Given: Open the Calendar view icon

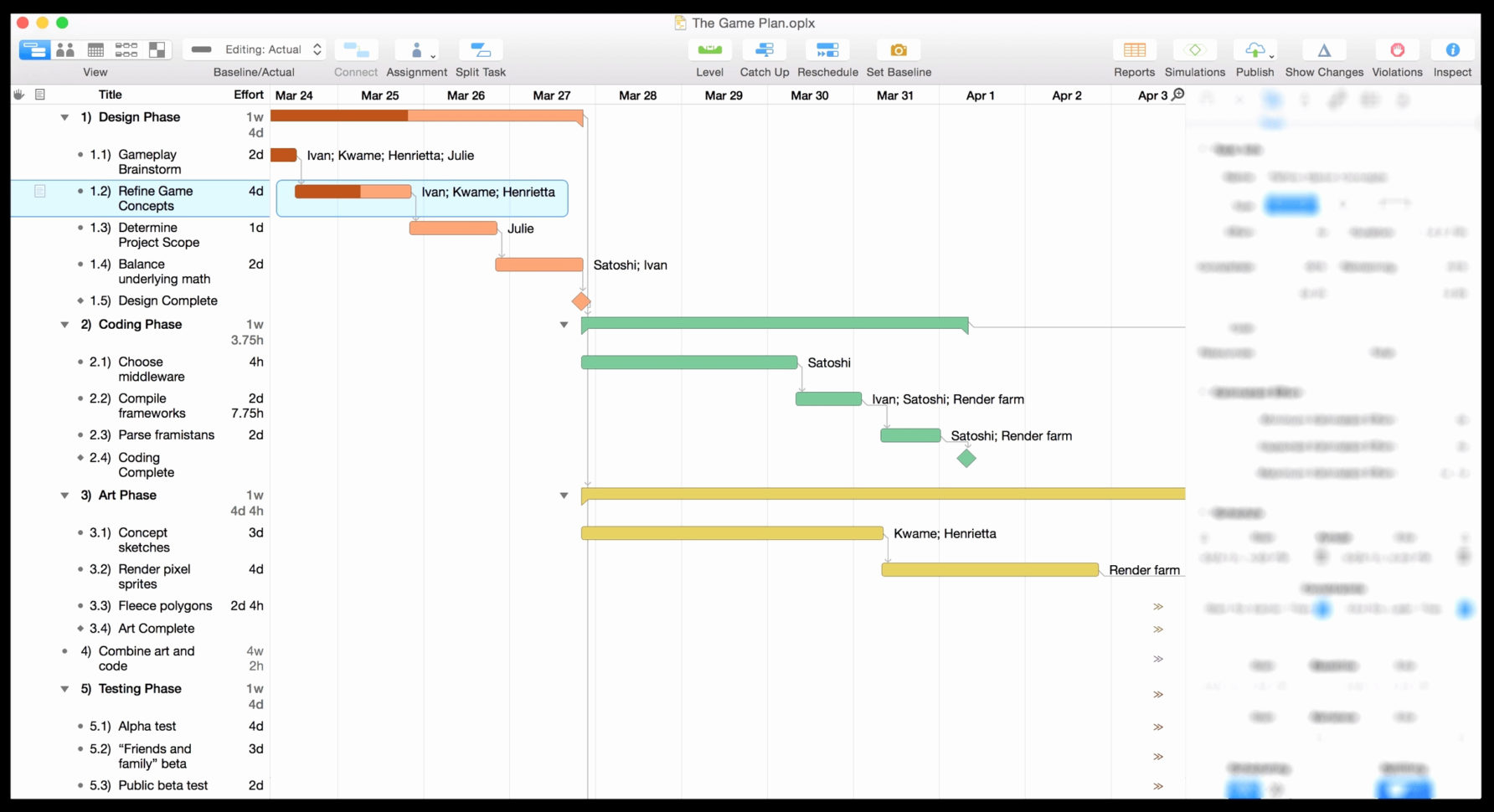Looking at the screenshot, I should [x=95, y=49].
